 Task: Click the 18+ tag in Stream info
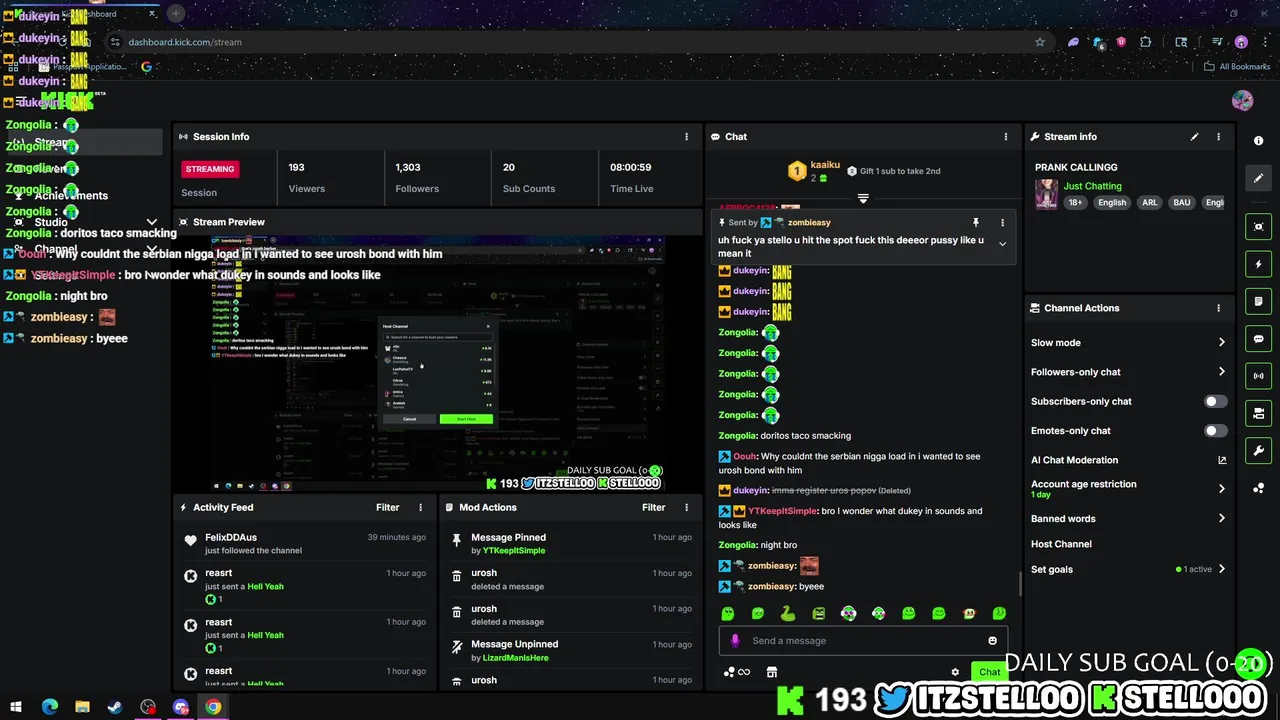coord(1075,202)
